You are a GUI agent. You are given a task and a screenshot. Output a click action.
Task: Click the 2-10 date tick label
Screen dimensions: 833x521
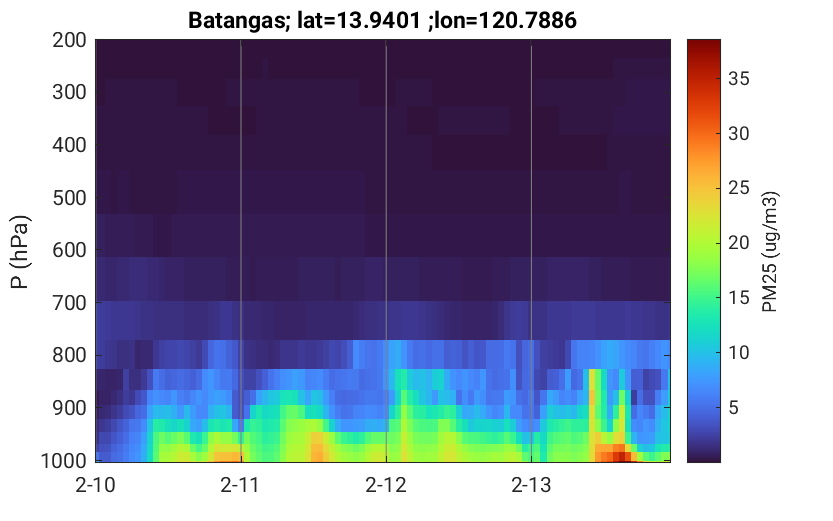pyautogui.click(x=96, y=485)
